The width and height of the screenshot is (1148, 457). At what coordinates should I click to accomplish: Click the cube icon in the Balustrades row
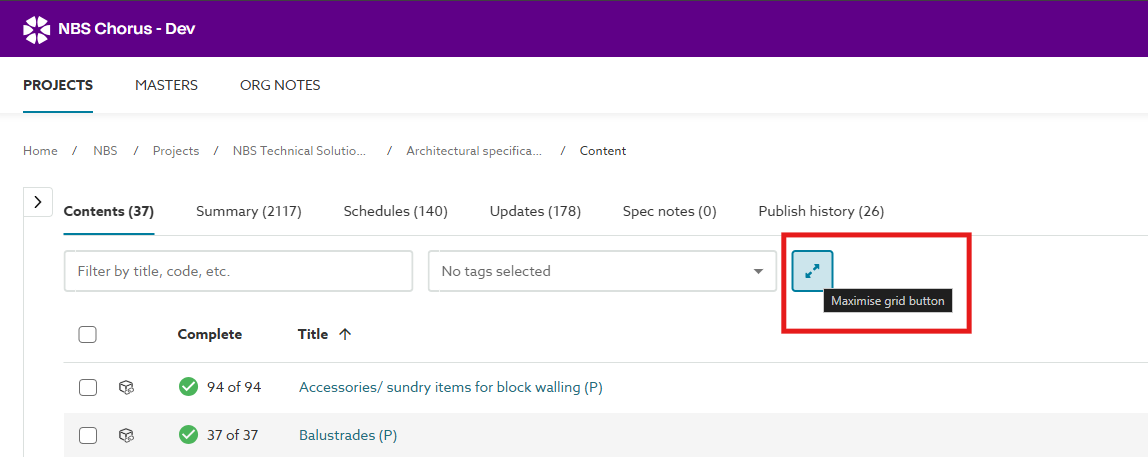[126, 435]
